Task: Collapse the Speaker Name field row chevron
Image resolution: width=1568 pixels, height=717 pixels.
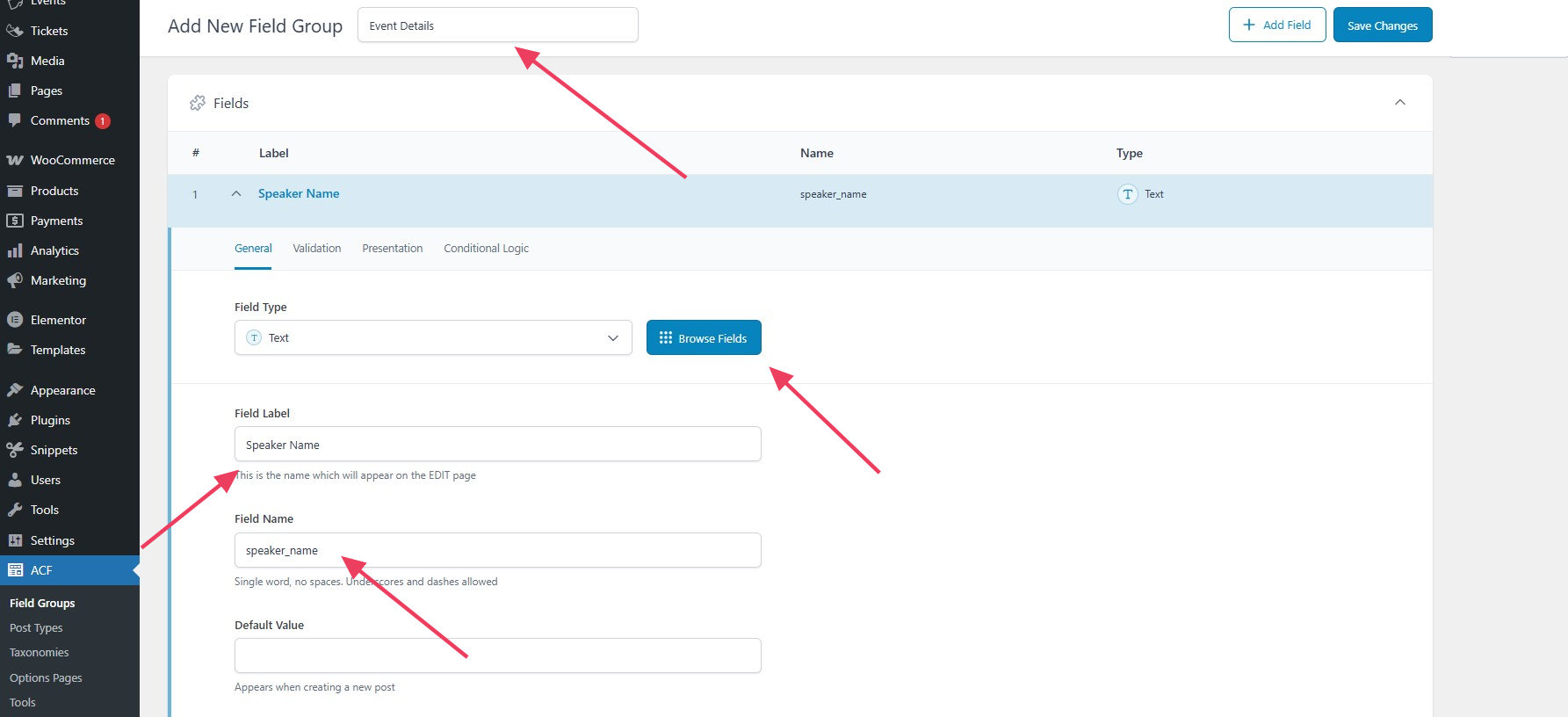Action: (236, 194)
